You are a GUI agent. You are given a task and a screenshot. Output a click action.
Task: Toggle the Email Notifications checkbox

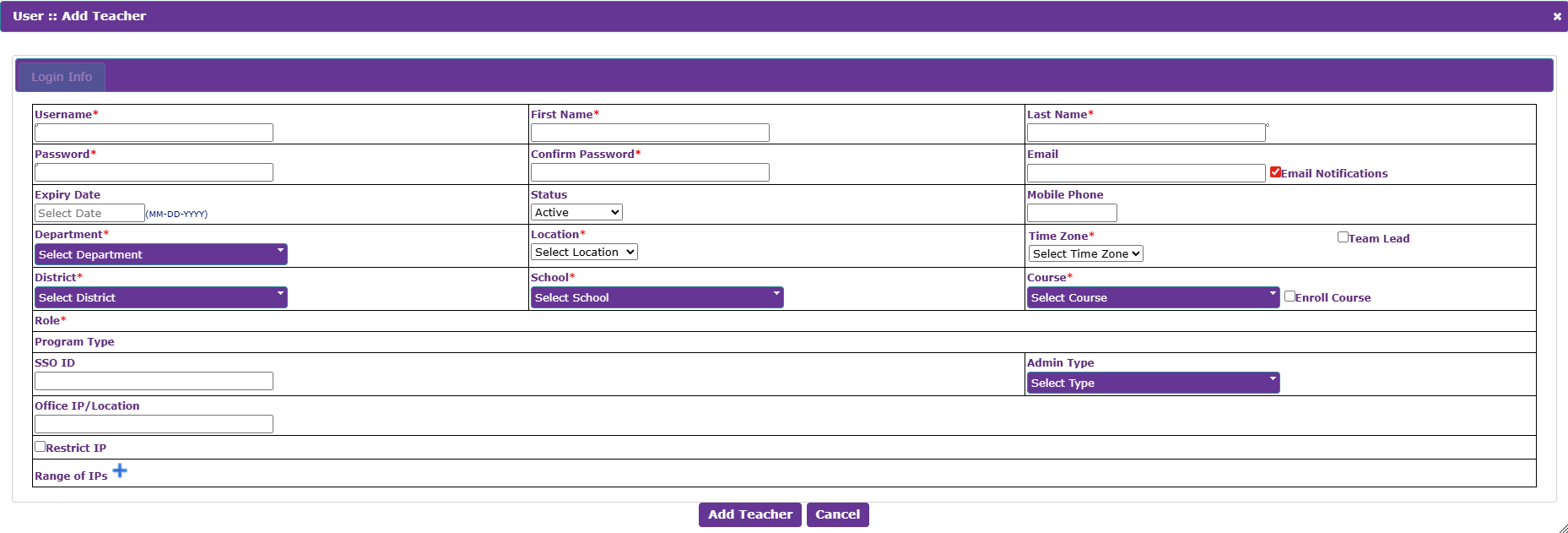[x=1275, y=171]
